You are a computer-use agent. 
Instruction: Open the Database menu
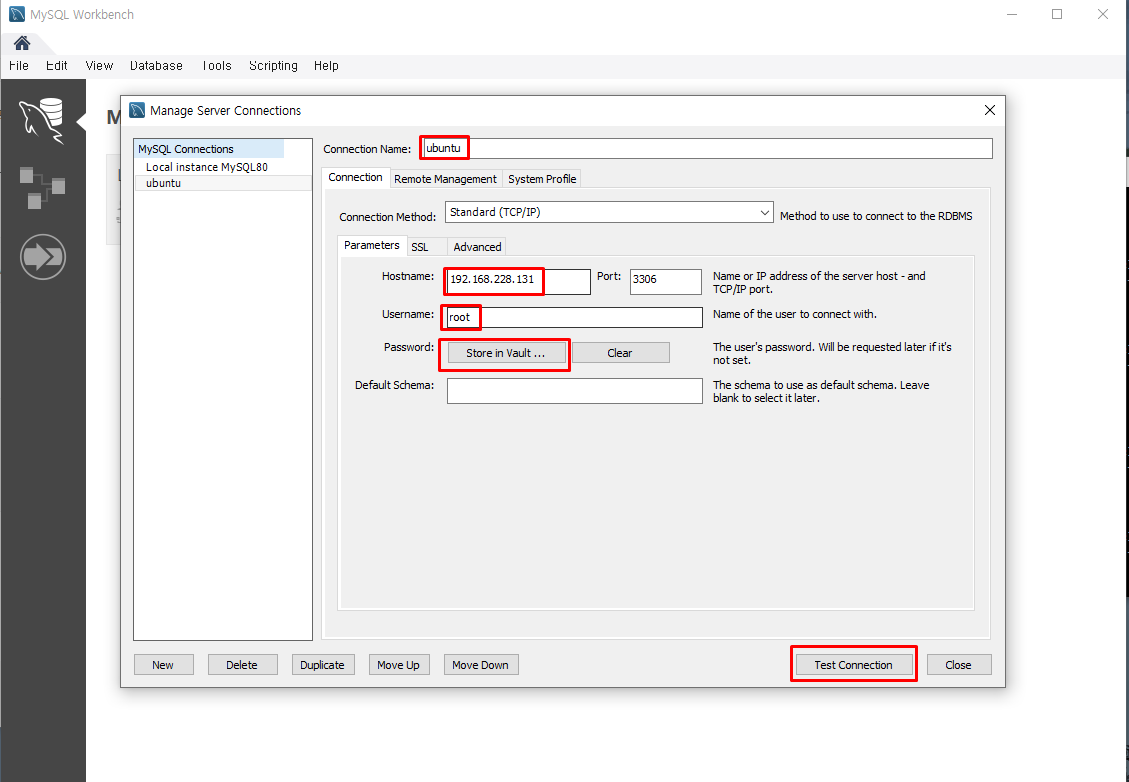[x=156, y=66]
